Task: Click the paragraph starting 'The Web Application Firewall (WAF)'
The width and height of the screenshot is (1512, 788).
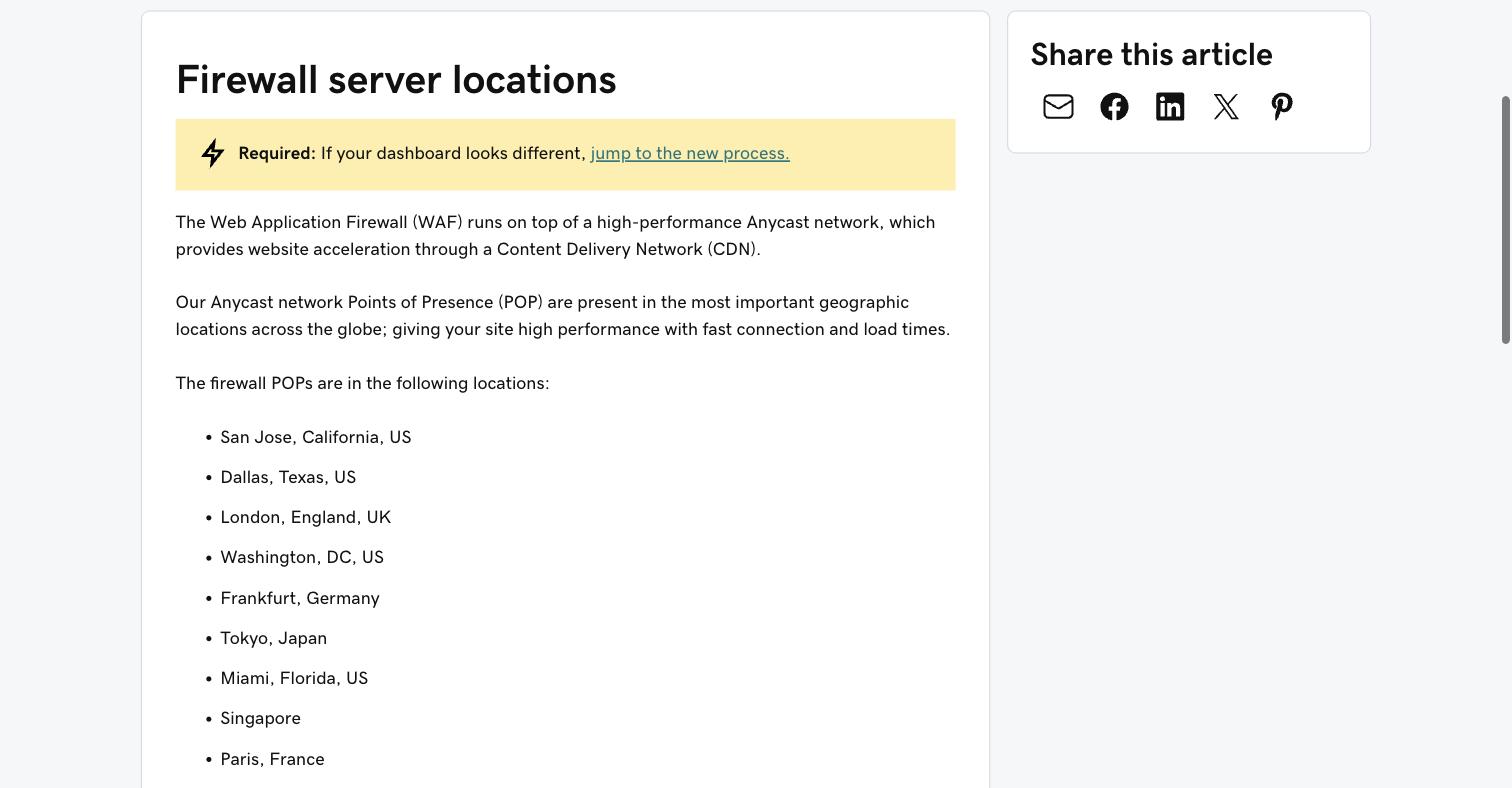Action: pyautogui.click(x=556, y=236)
